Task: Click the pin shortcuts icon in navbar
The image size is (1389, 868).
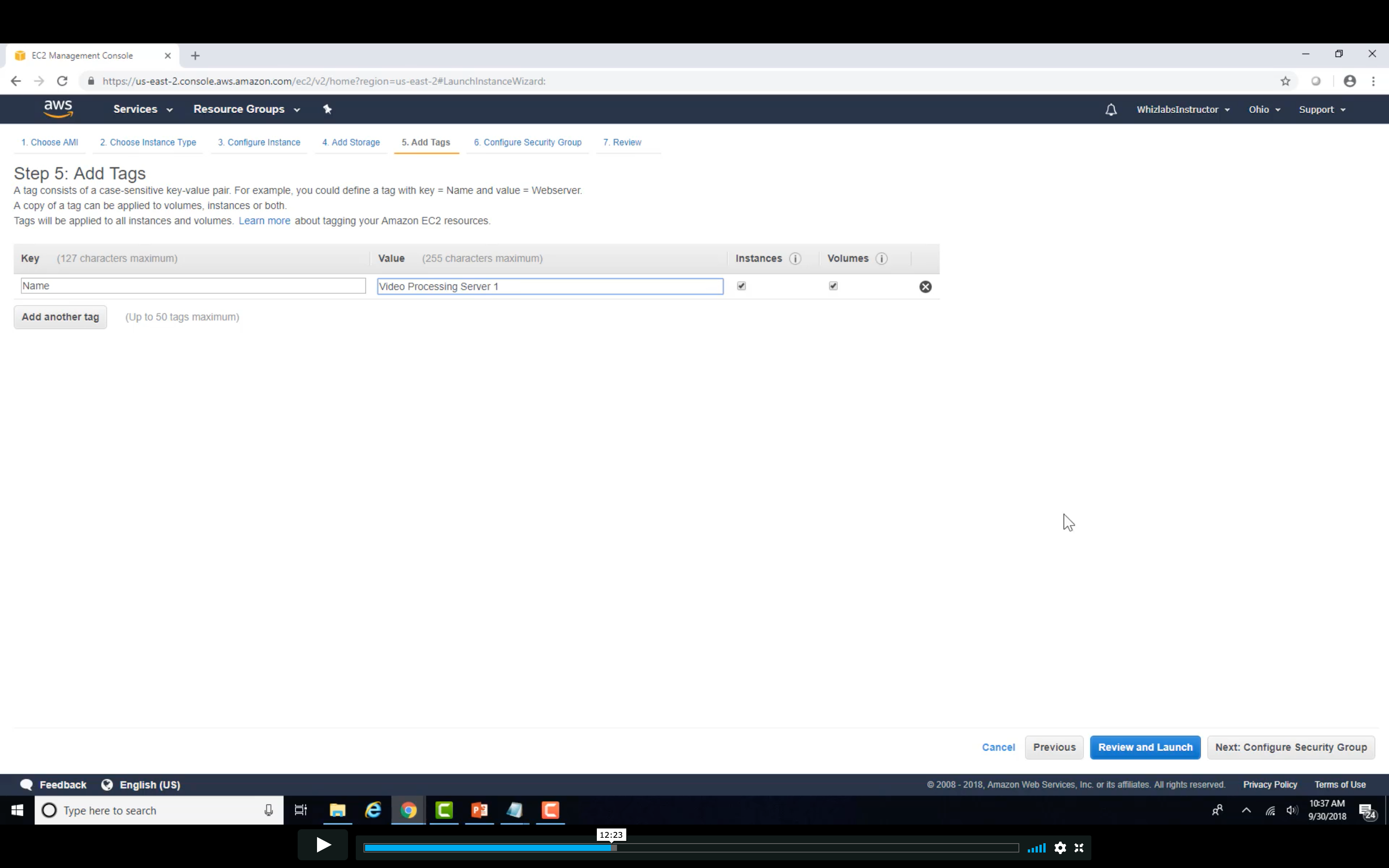Action: point(327,109)
